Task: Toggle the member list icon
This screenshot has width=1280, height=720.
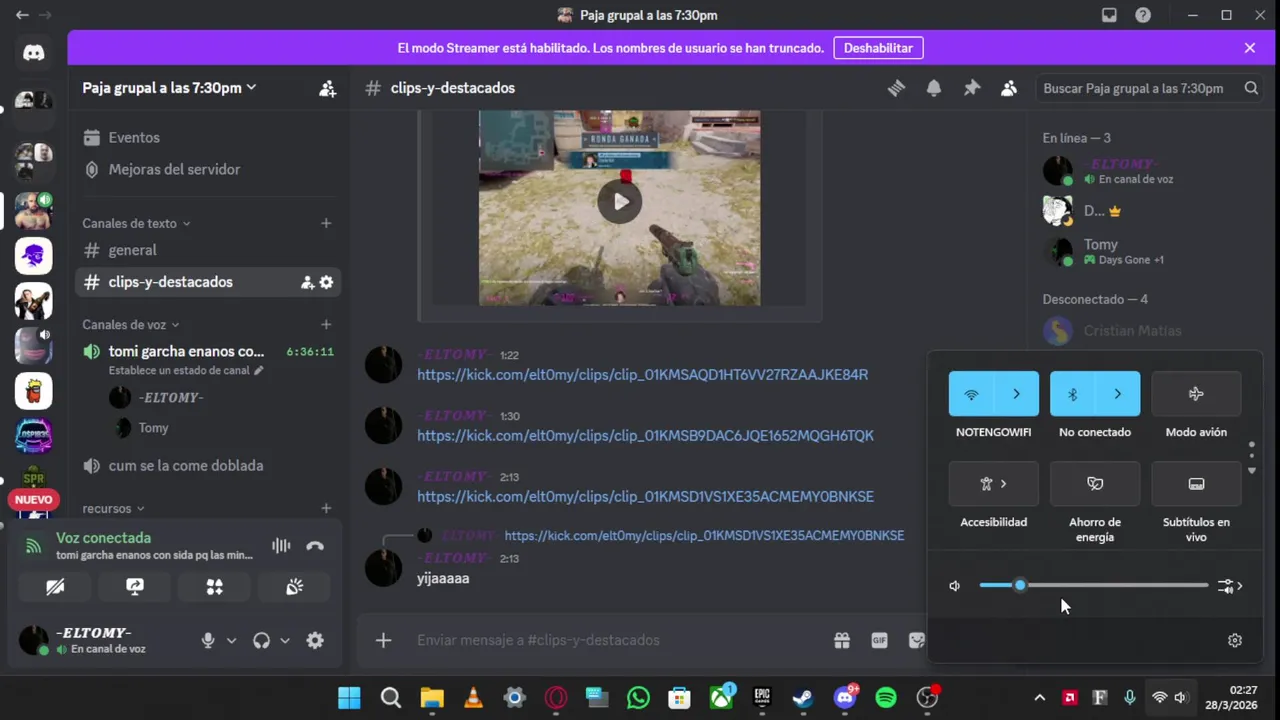Action: pos(1009,88)
